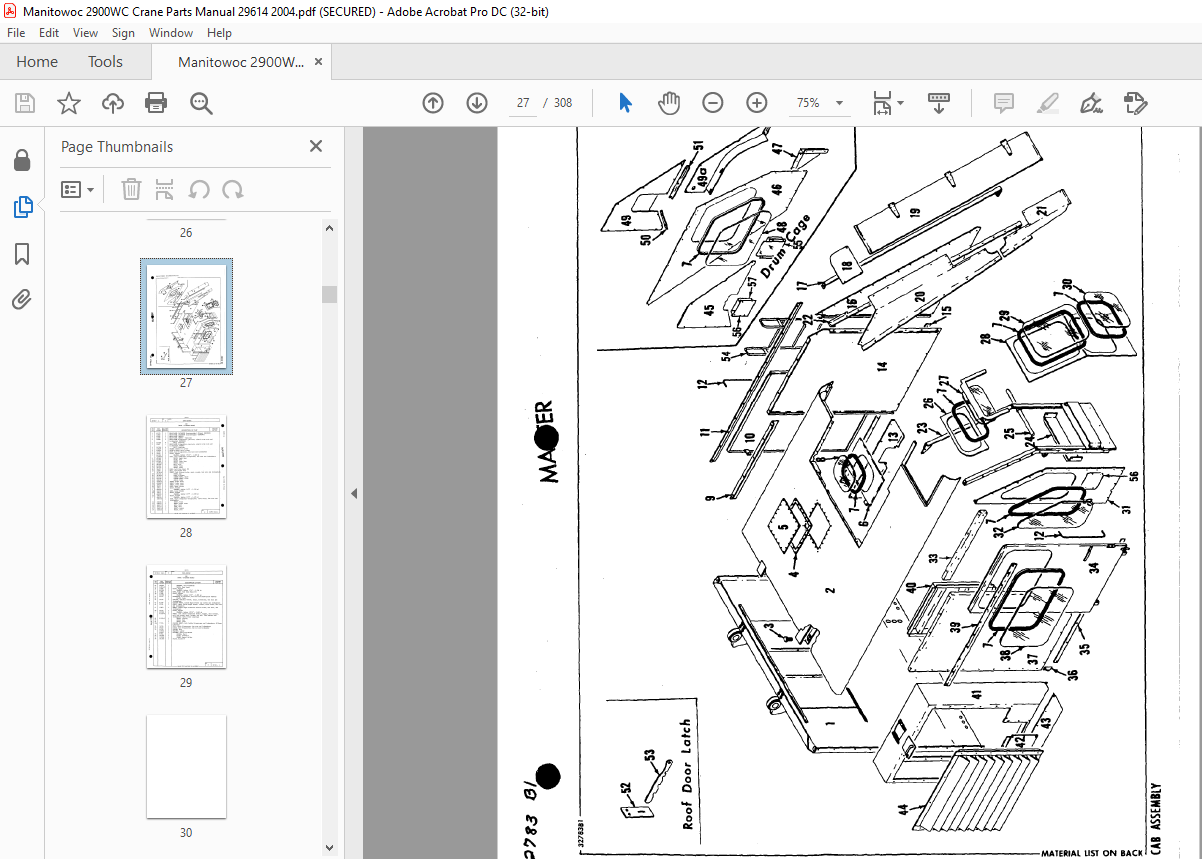Select the page 27 thumbnail

click(186, 317)
